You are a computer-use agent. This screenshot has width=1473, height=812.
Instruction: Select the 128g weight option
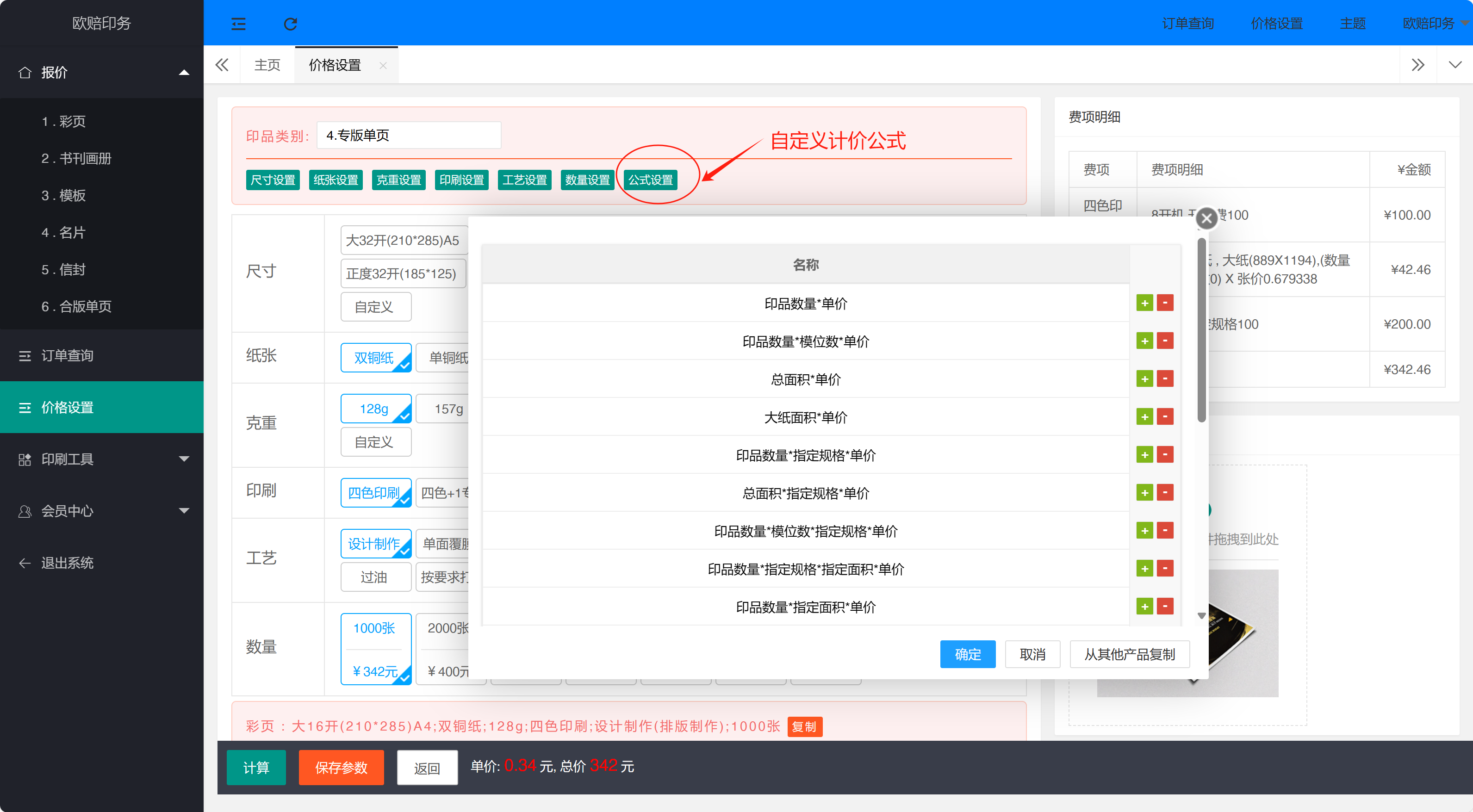point(375,409)
